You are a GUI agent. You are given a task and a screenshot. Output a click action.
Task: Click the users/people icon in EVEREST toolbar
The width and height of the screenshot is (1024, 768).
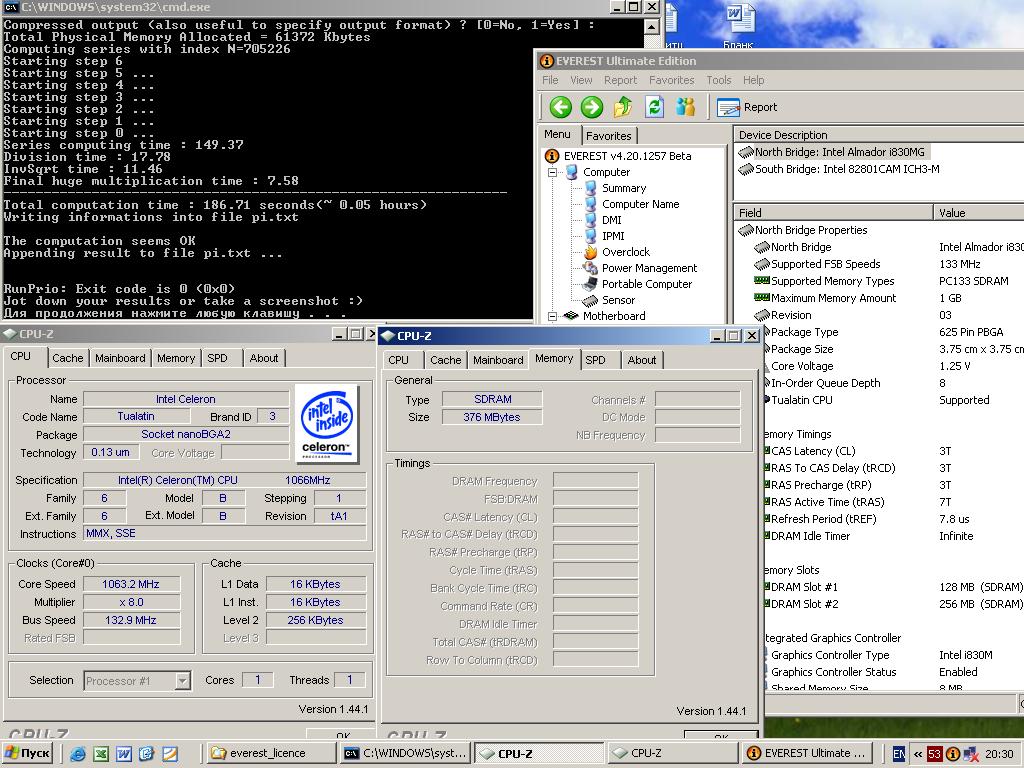click(x=686, y=106)
